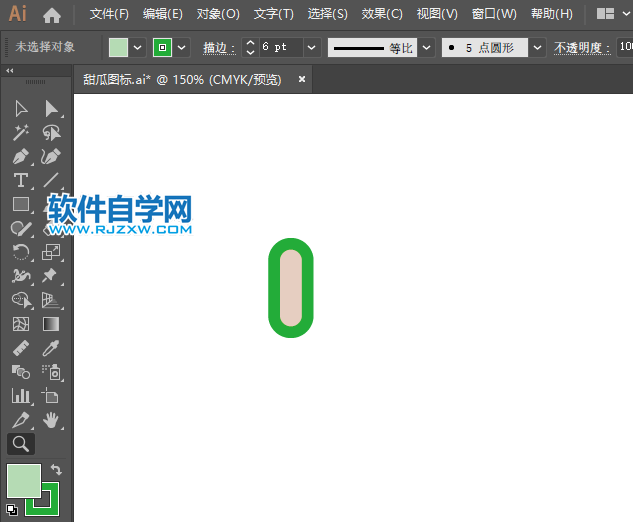Activate the Fill box in the toolbox
633x522 pixels.
pos(24,481)
